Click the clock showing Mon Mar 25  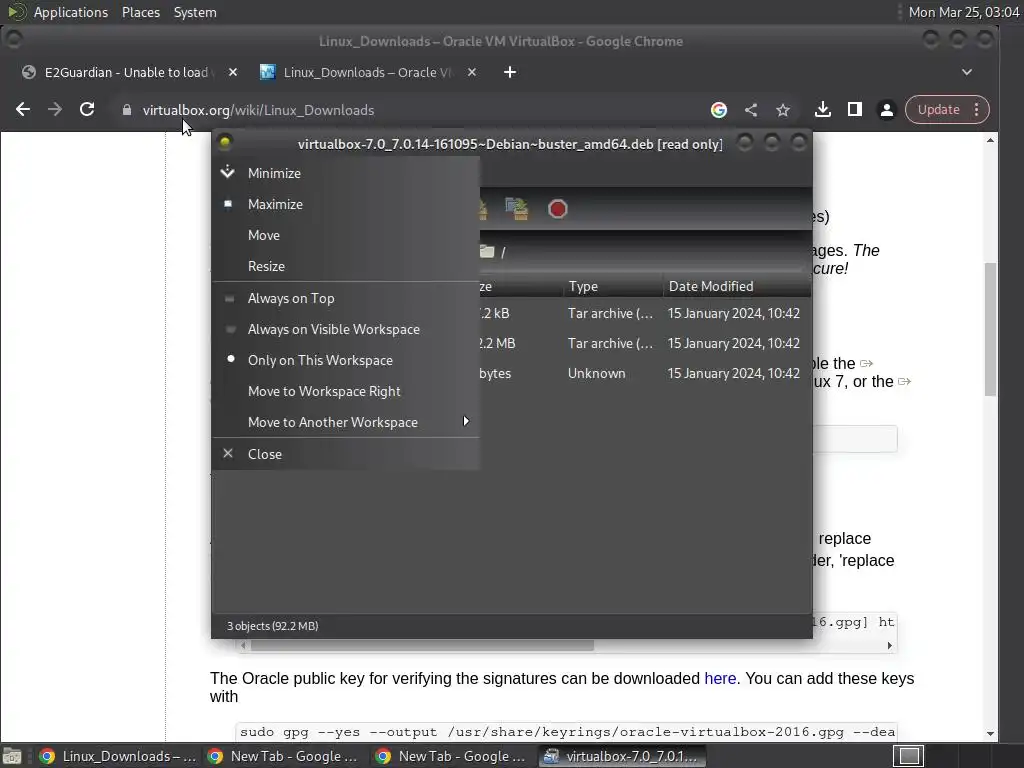(x=964, y=12)
